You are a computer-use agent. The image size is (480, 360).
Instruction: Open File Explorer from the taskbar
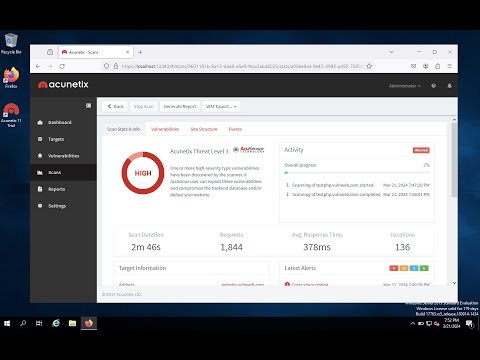[x=72, y=323]
